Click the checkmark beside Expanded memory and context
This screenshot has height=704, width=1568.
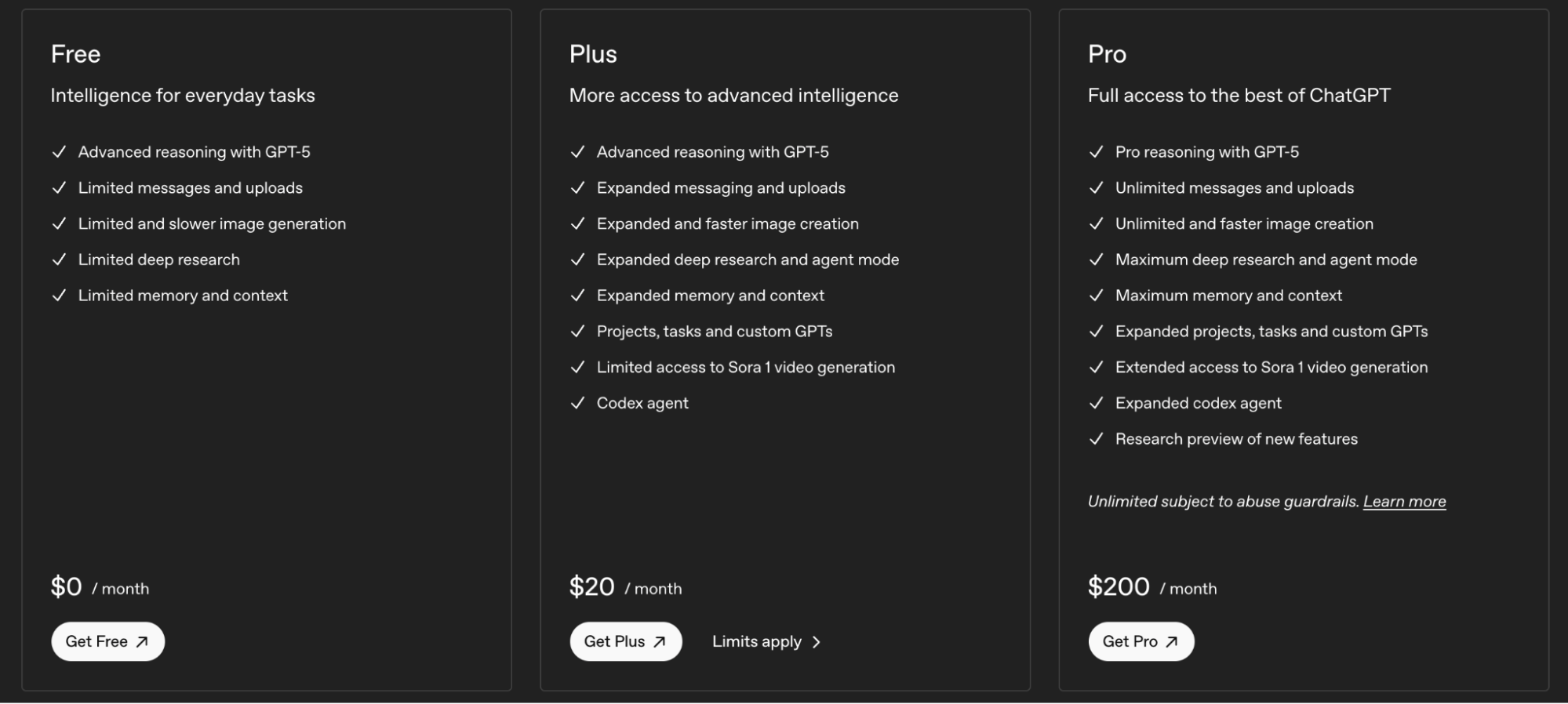(x=578, y=296)
